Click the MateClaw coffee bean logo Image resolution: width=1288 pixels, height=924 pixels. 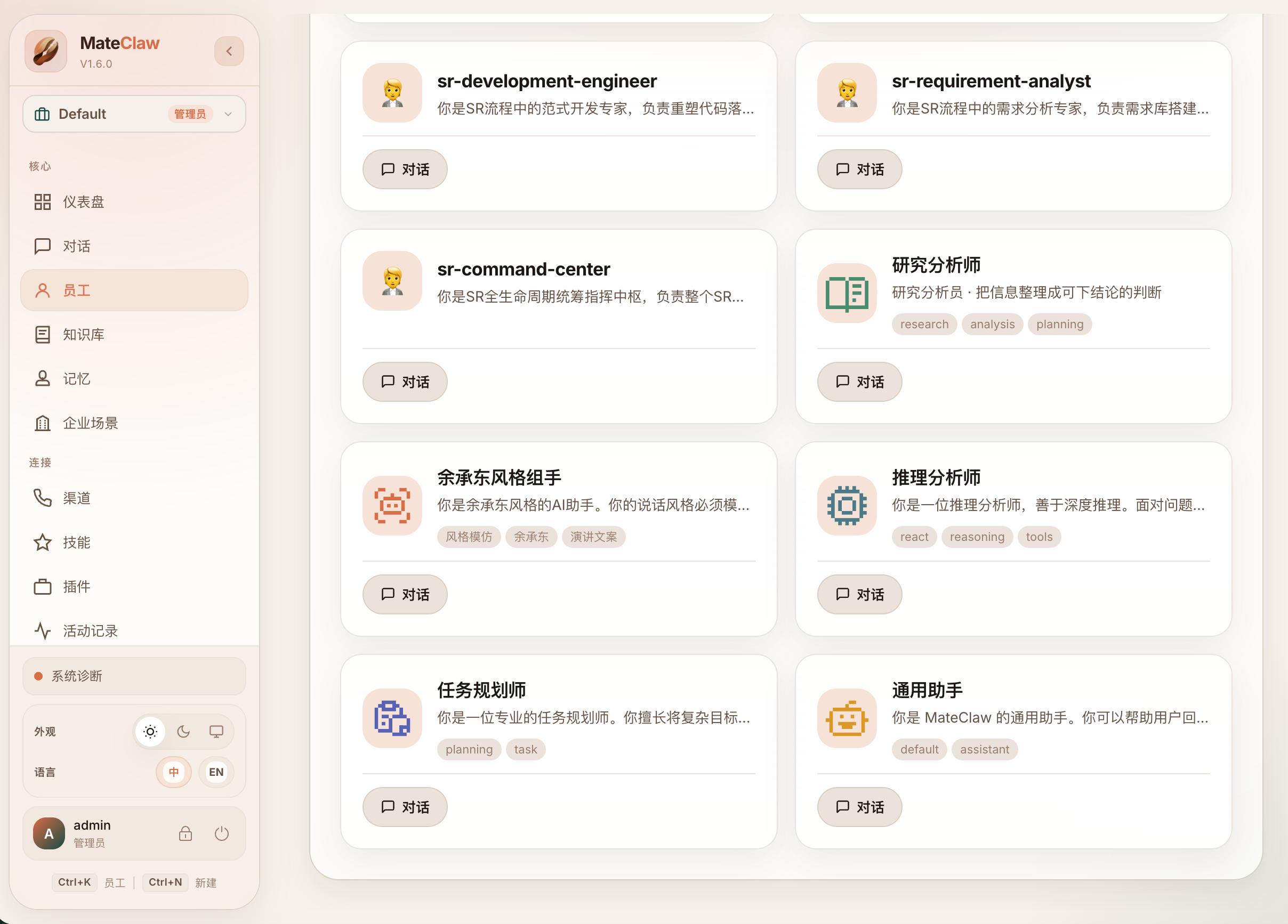(x=46, y=51)
